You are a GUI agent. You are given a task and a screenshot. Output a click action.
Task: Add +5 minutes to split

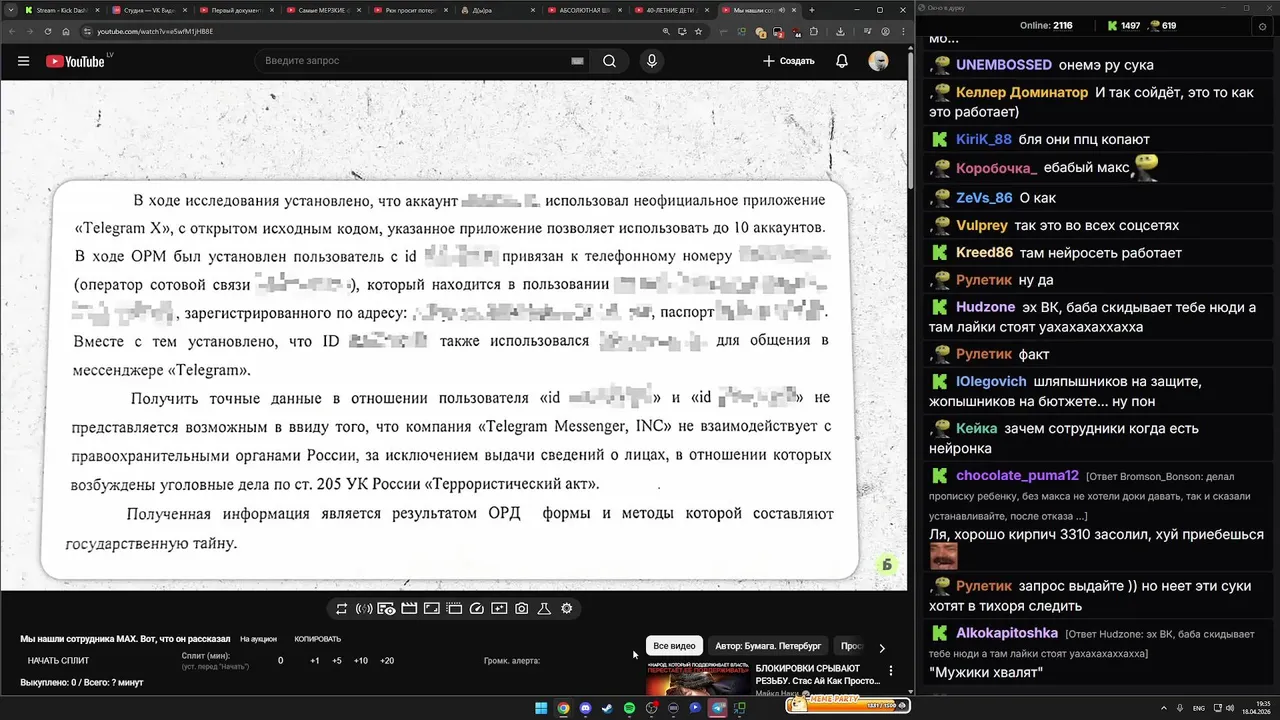(337, 661)
